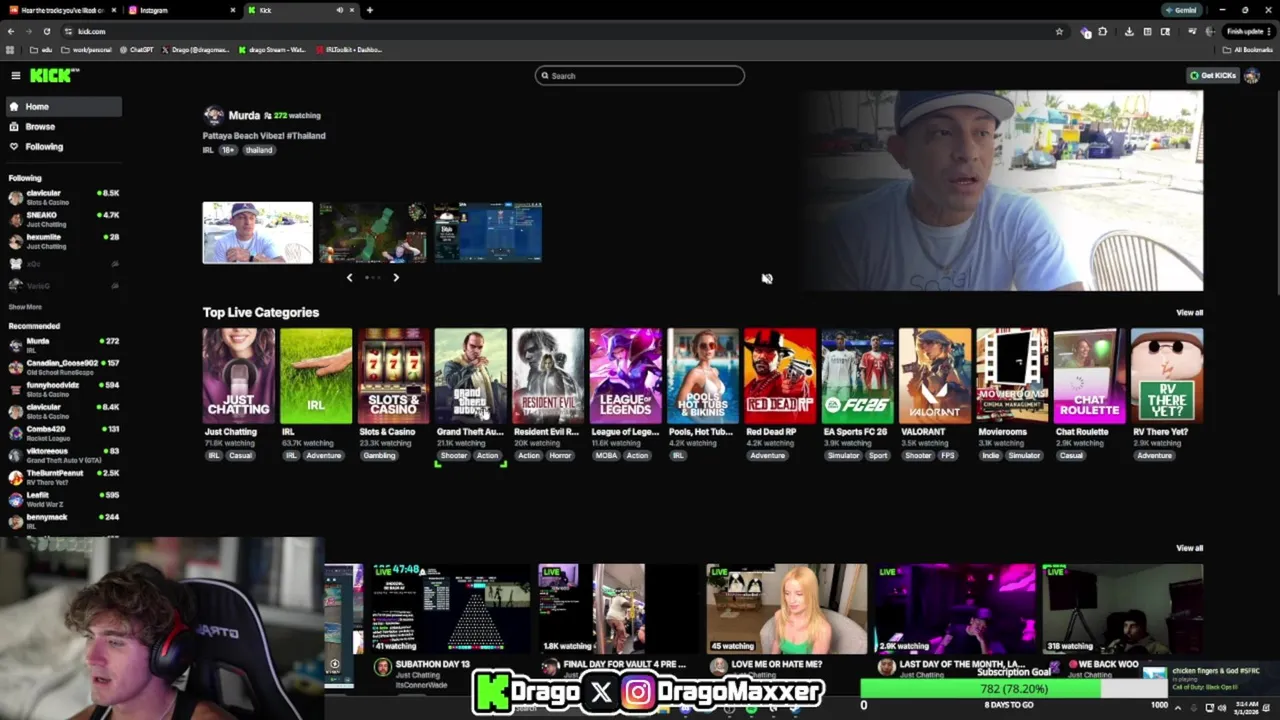The width and height of the screenshot is (1280, 720).
Task: Click the thailand tag on featured stream
Action: (259, 150)
